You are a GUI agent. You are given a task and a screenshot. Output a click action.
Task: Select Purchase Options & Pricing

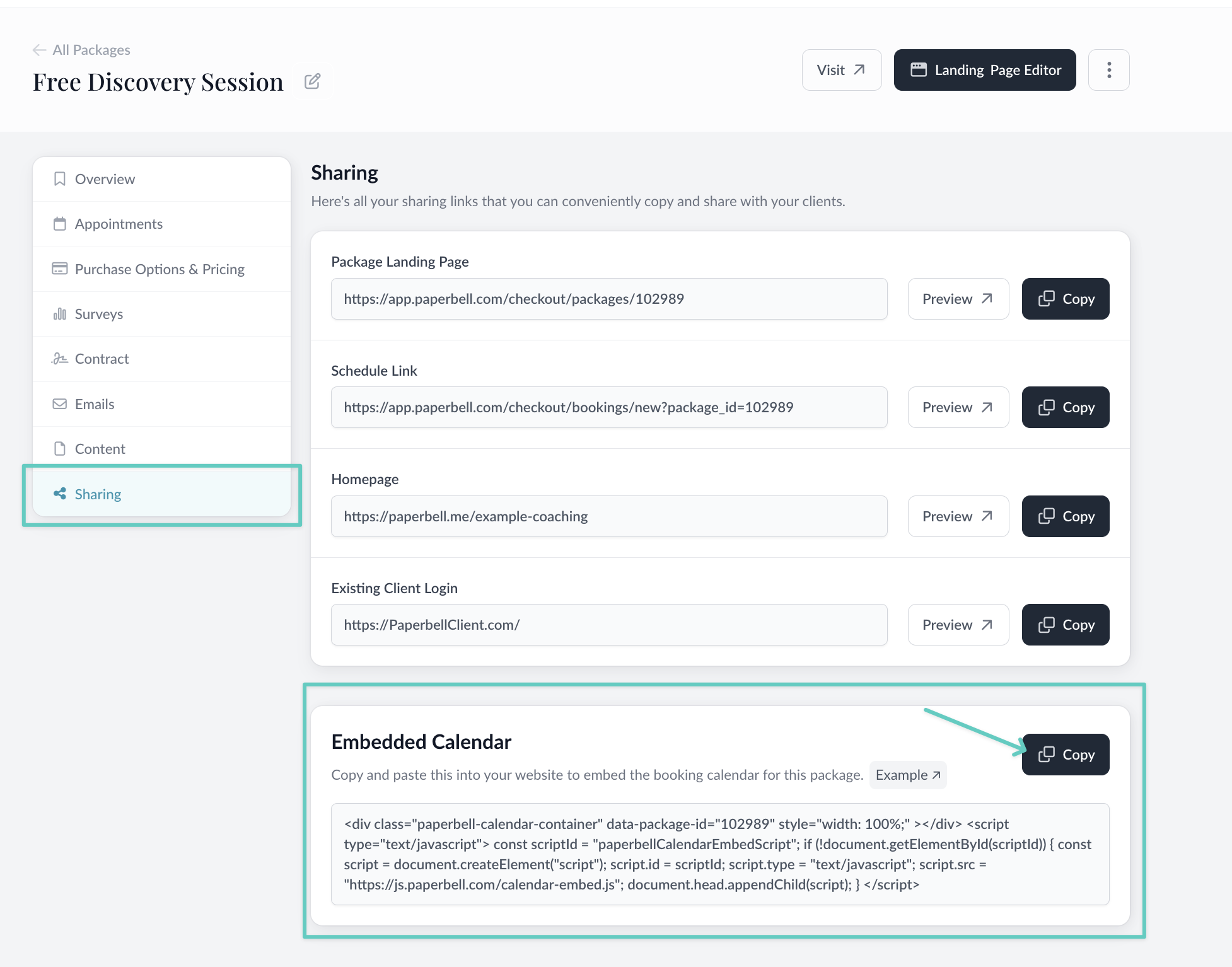[x=160, y=269]
